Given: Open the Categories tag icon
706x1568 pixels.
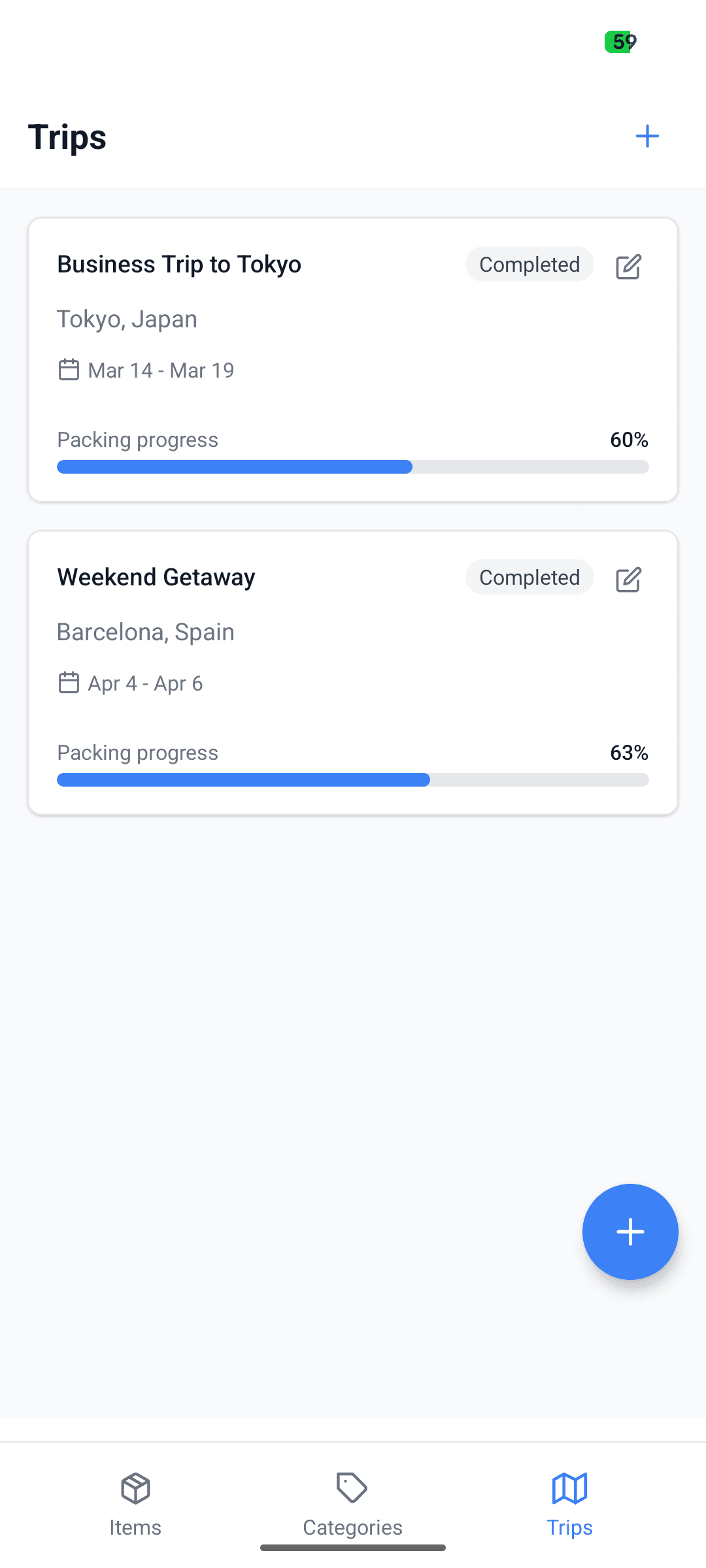Looking at the screenshot, I should pyautogui.click(x=352, y=1488).
